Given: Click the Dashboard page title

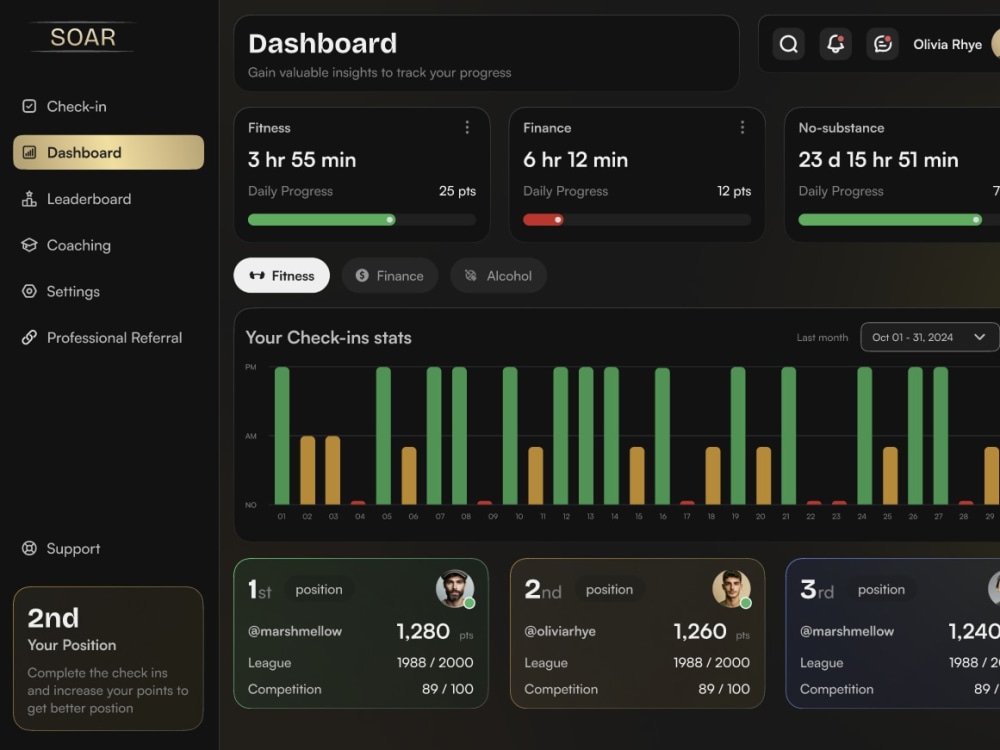Looking at the screenshot, I should 322,43.
